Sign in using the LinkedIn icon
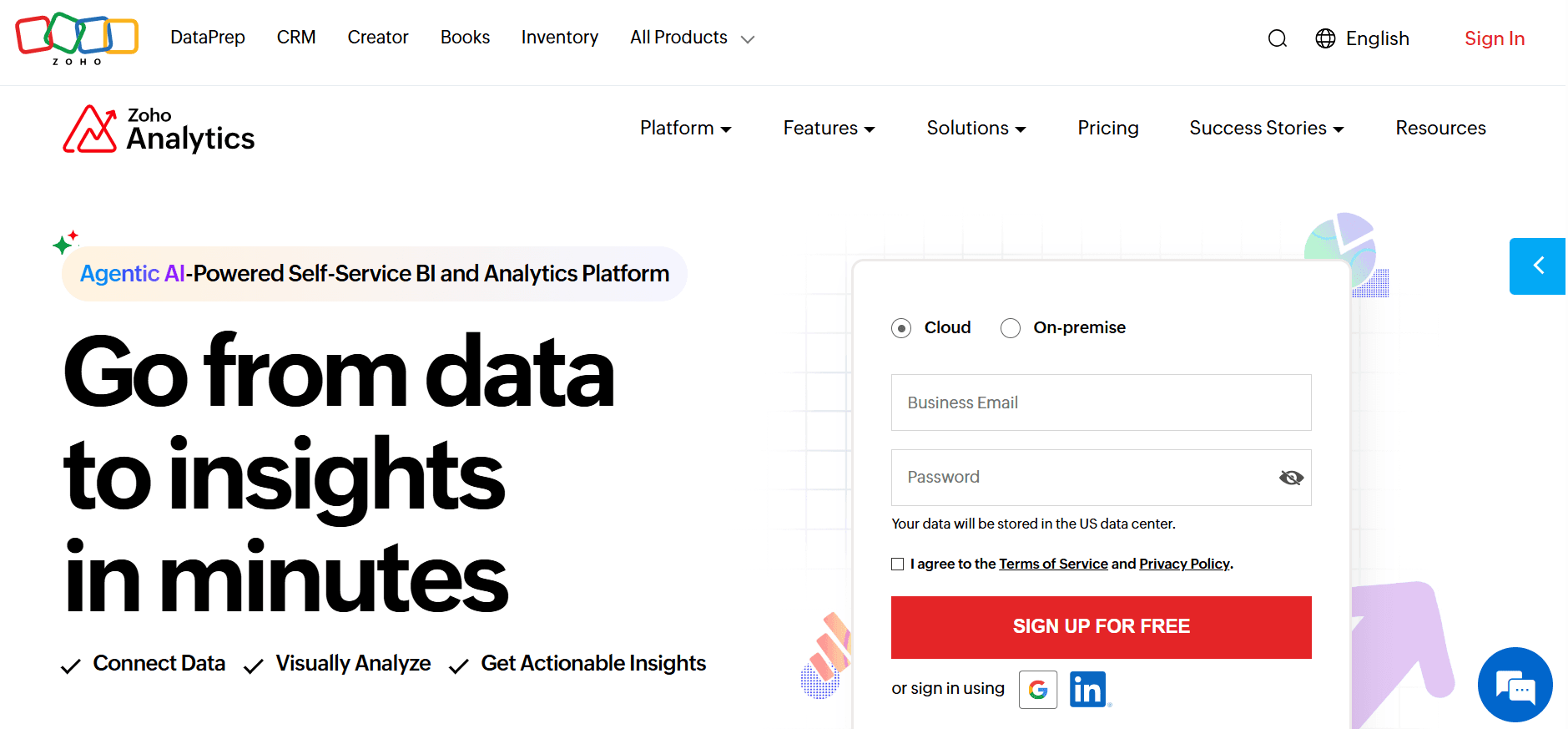1568x729 pixels. [x=1088, y=689]
